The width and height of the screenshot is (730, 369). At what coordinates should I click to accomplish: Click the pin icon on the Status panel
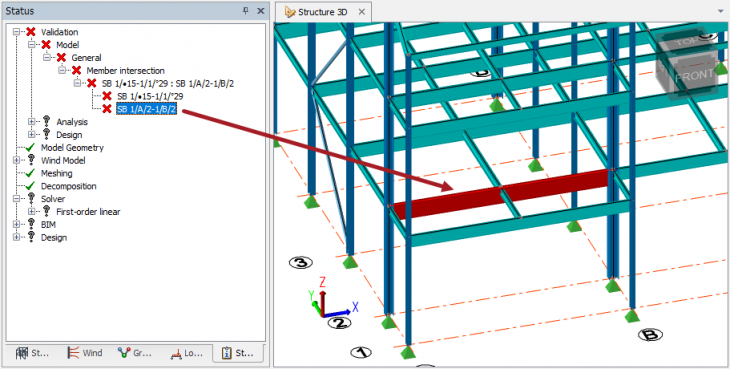coord(246,11)
